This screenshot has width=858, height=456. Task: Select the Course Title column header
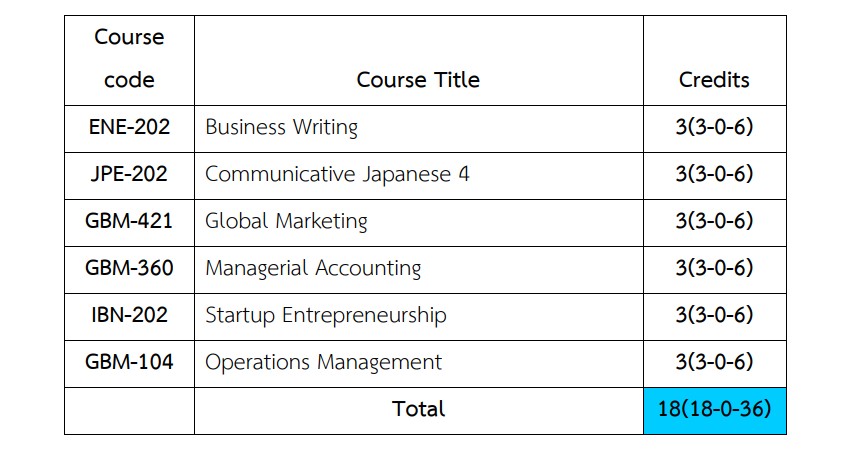coord(418,80)
